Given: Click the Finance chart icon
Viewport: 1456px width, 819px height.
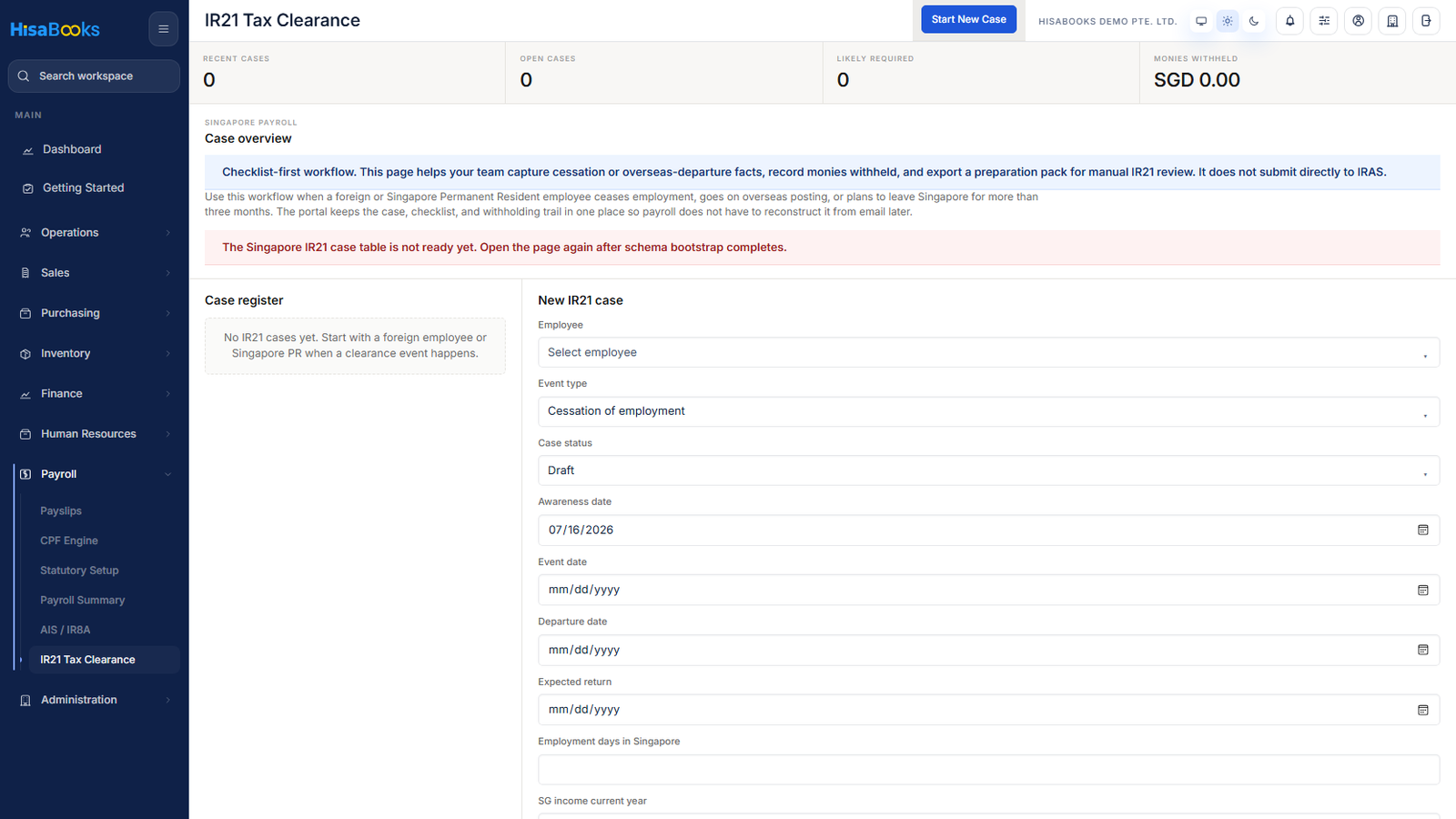Looking at the screenshot, I should 25,394.
